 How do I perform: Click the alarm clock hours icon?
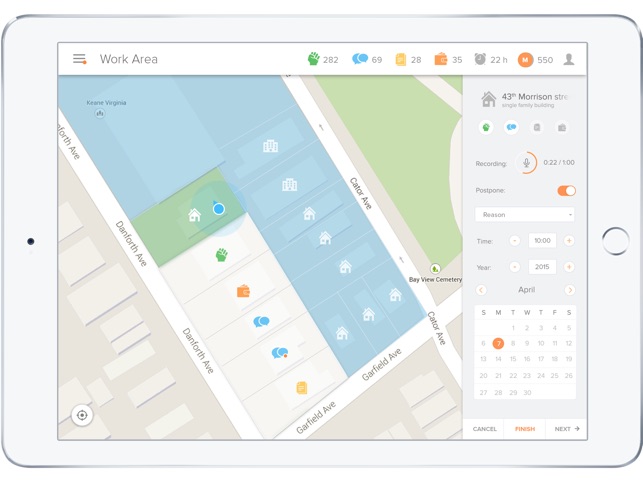click(480, 59)
